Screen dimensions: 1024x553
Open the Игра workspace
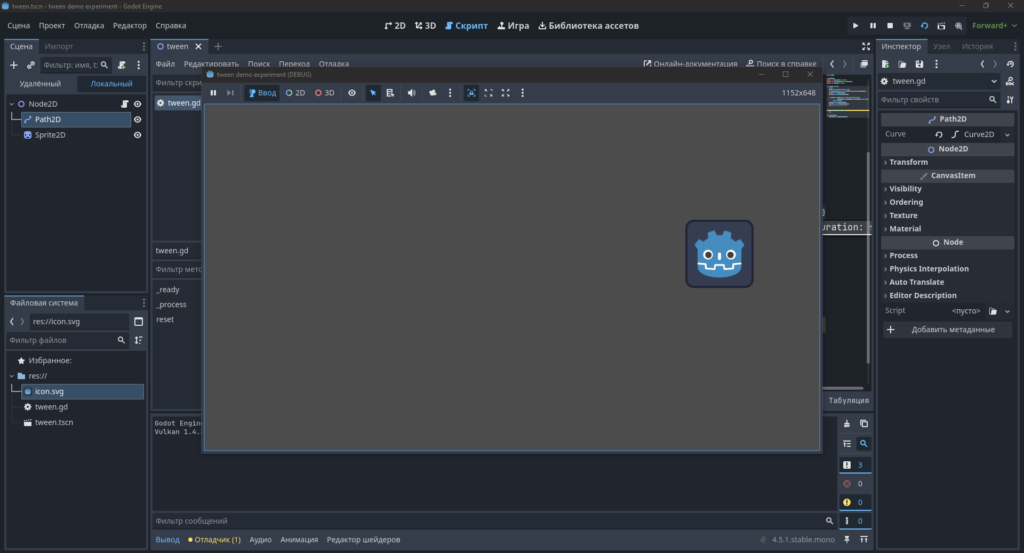(x=513, y=25)
